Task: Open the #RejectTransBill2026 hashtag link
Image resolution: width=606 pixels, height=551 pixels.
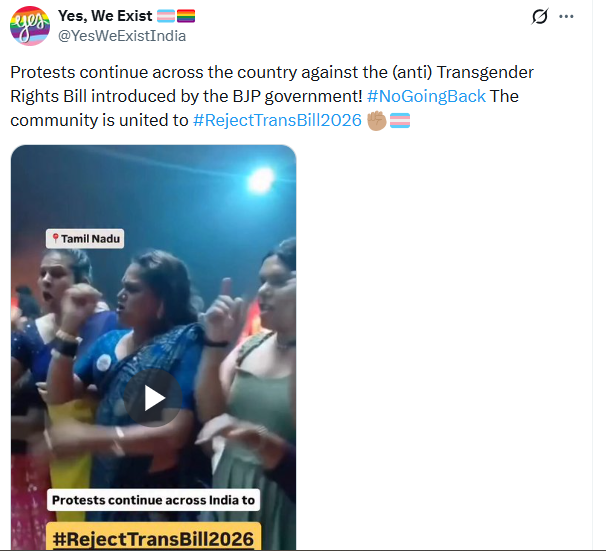Action: pos(277,120)
